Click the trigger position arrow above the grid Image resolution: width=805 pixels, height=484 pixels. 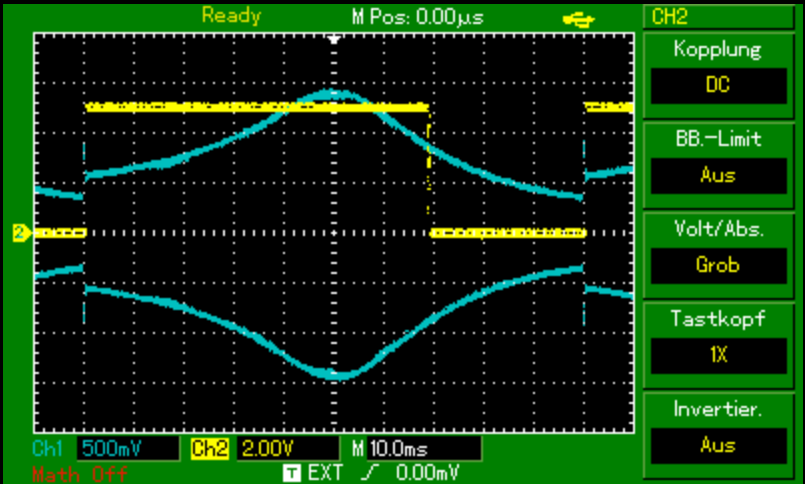tap(336, 38)
